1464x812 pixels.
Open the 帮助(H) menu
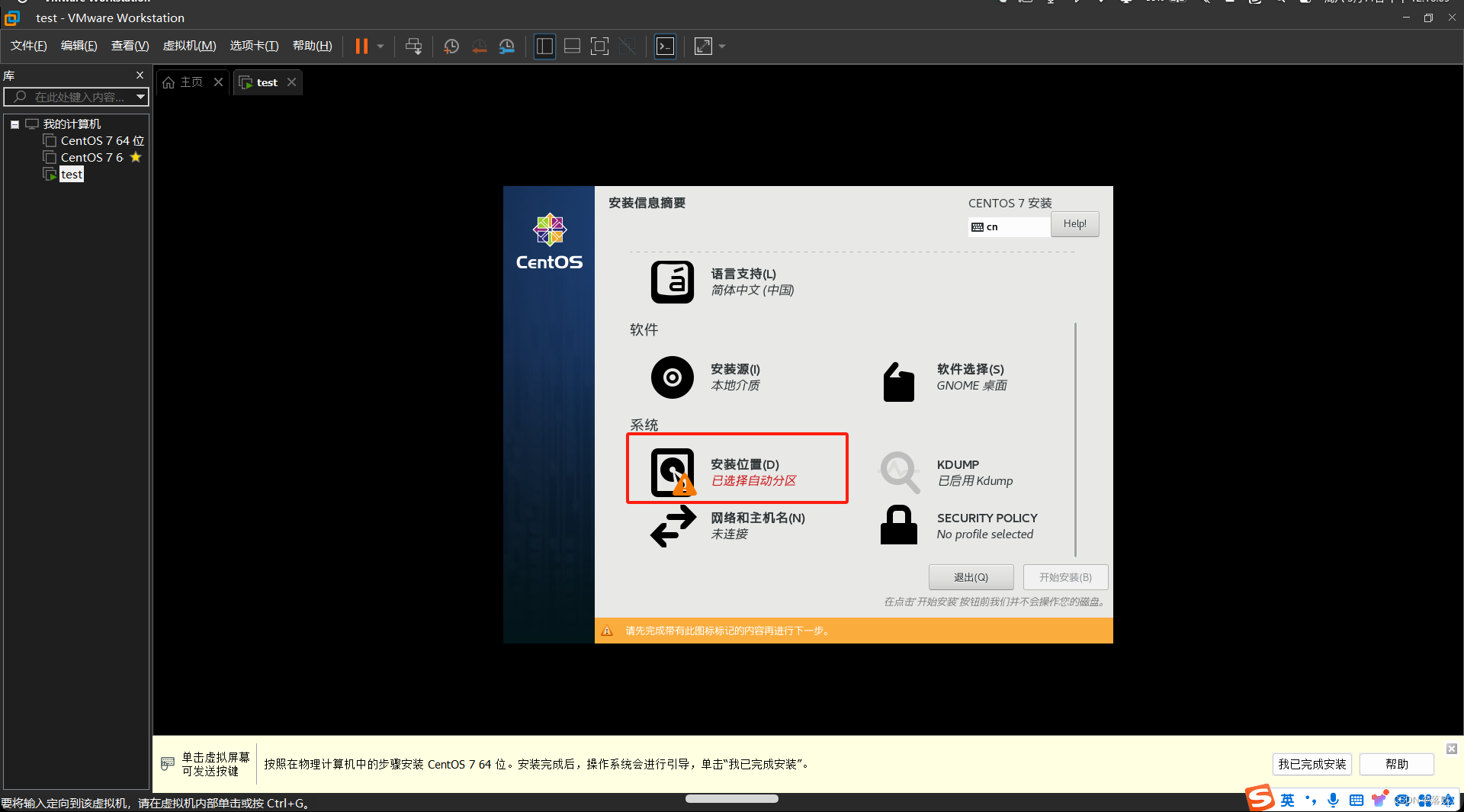coord(313,46)
